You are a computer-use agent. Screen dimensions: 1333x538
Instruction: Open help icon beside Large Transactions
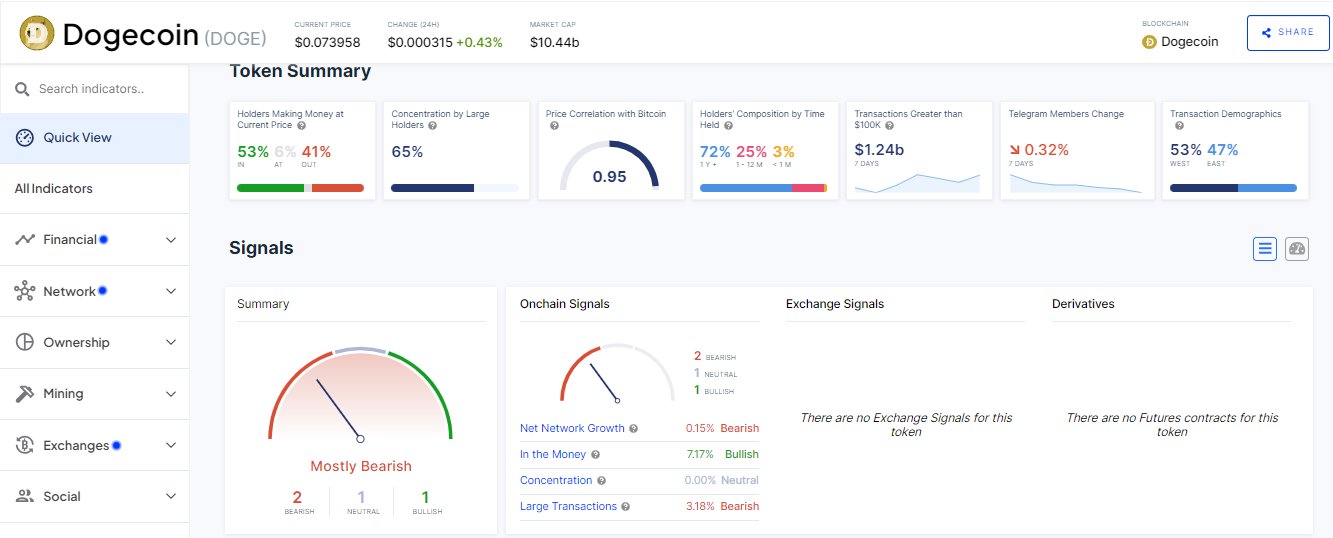626,506
